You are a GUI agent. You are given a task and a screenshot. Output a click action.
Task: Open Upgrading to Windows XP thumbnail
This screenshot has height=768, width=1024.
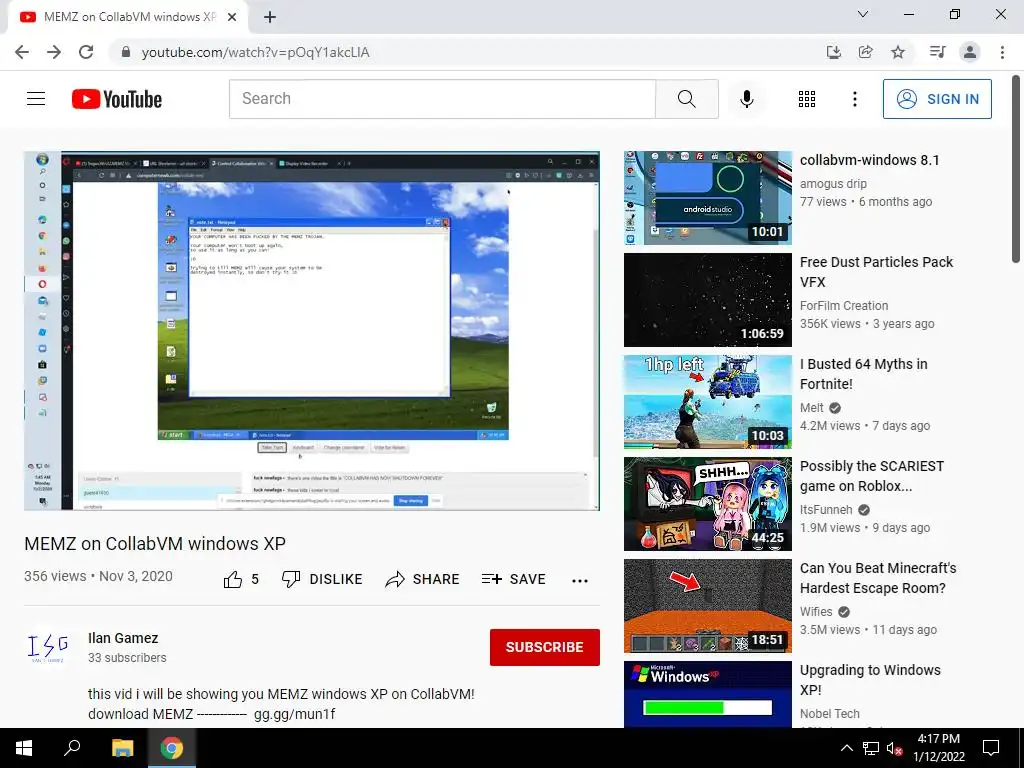(x=707, y=694)
